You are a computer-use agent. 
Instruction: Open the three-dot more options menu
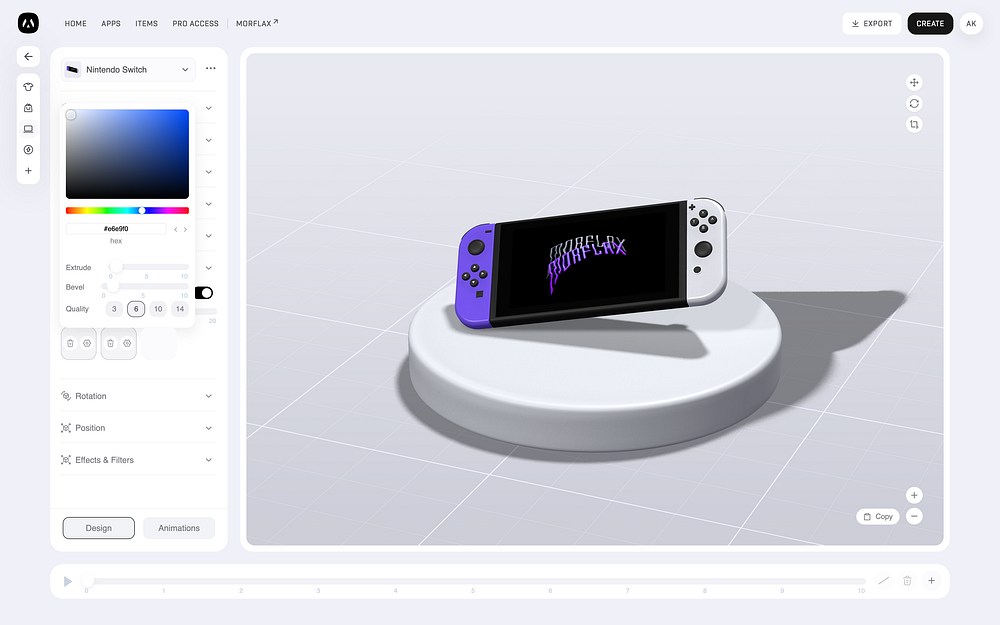point(210,68)
